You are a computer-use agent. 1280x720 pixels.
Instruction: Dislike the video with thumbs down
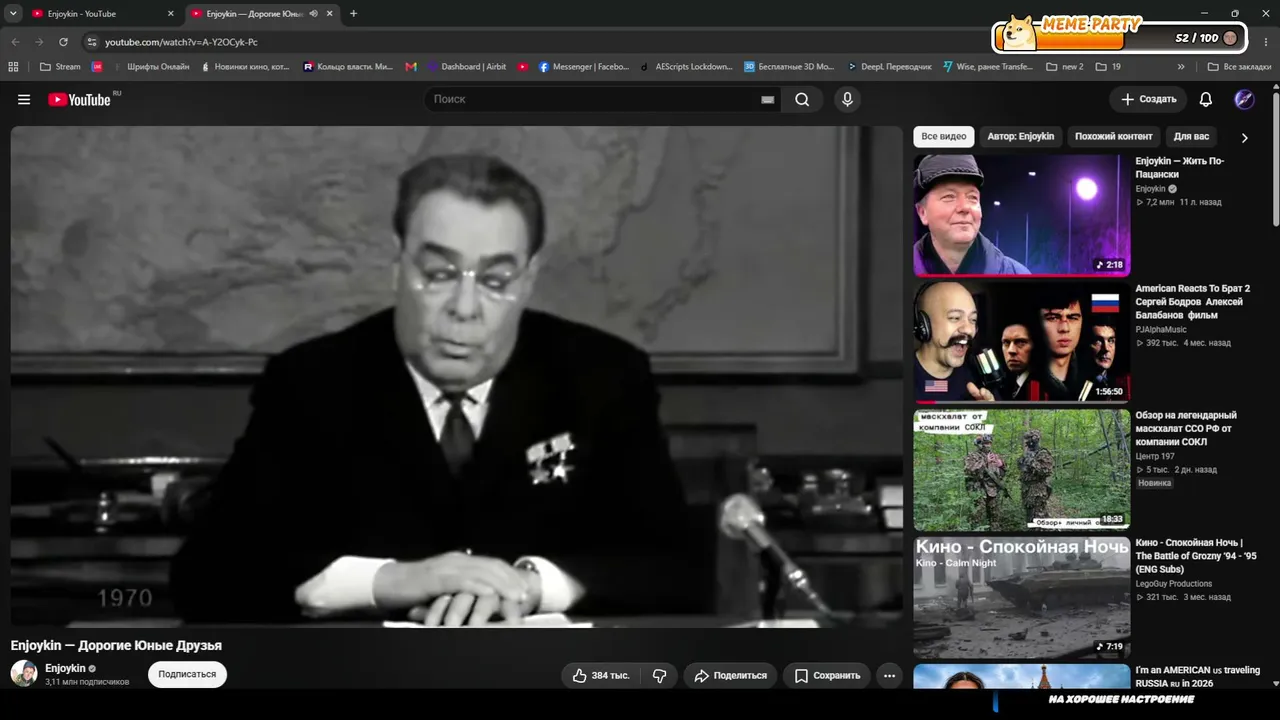coord(659,675)
